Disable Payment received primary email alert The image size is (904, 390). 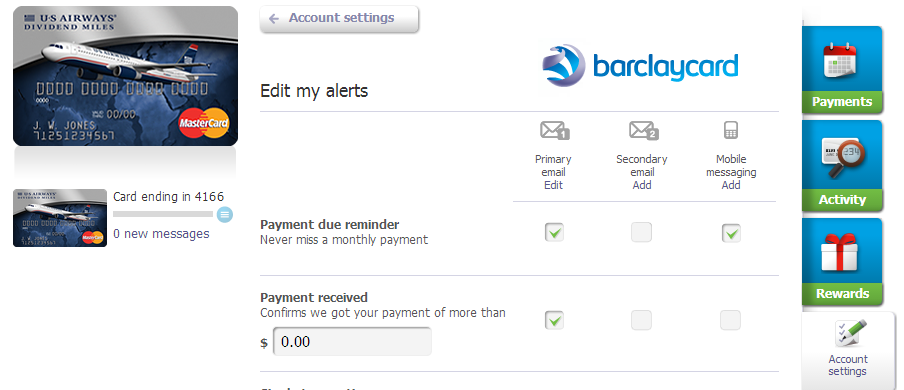554,320
